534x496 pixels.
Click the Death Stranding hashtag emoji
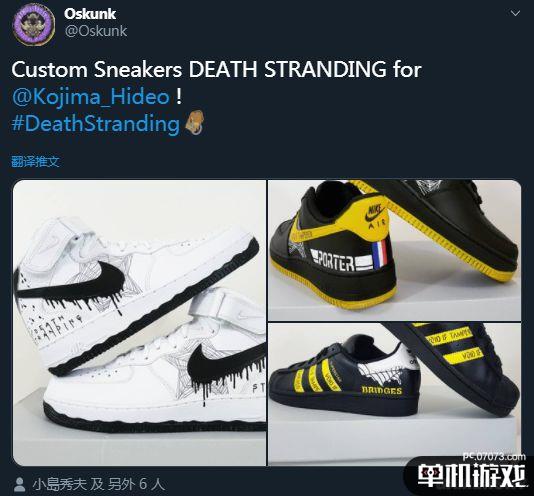pos(195,122)
